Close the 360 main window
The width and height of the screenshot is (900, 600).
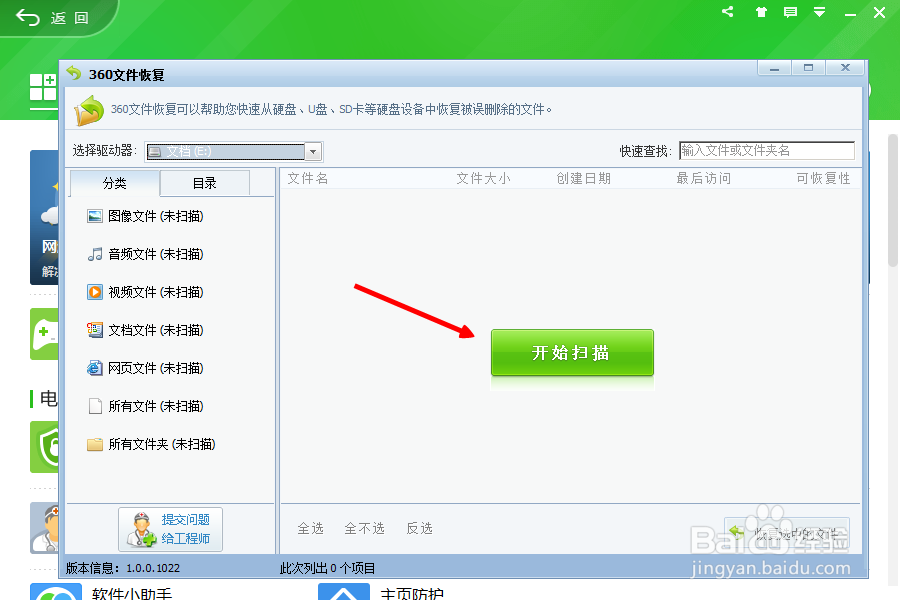pos(879,13)
